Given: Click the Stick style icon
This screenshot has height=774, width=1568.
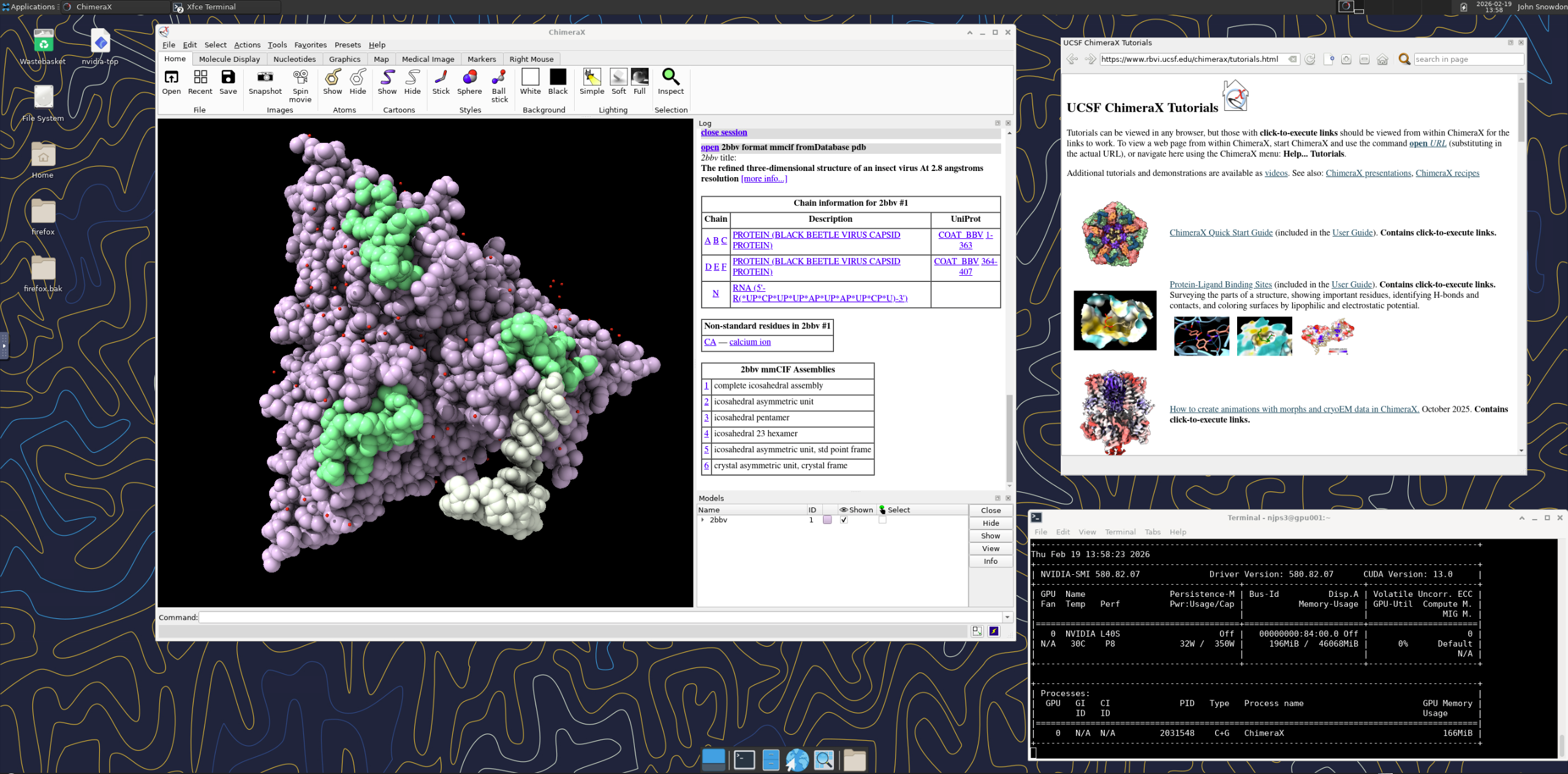Looking at the screenshot, I should pos(441,78).
